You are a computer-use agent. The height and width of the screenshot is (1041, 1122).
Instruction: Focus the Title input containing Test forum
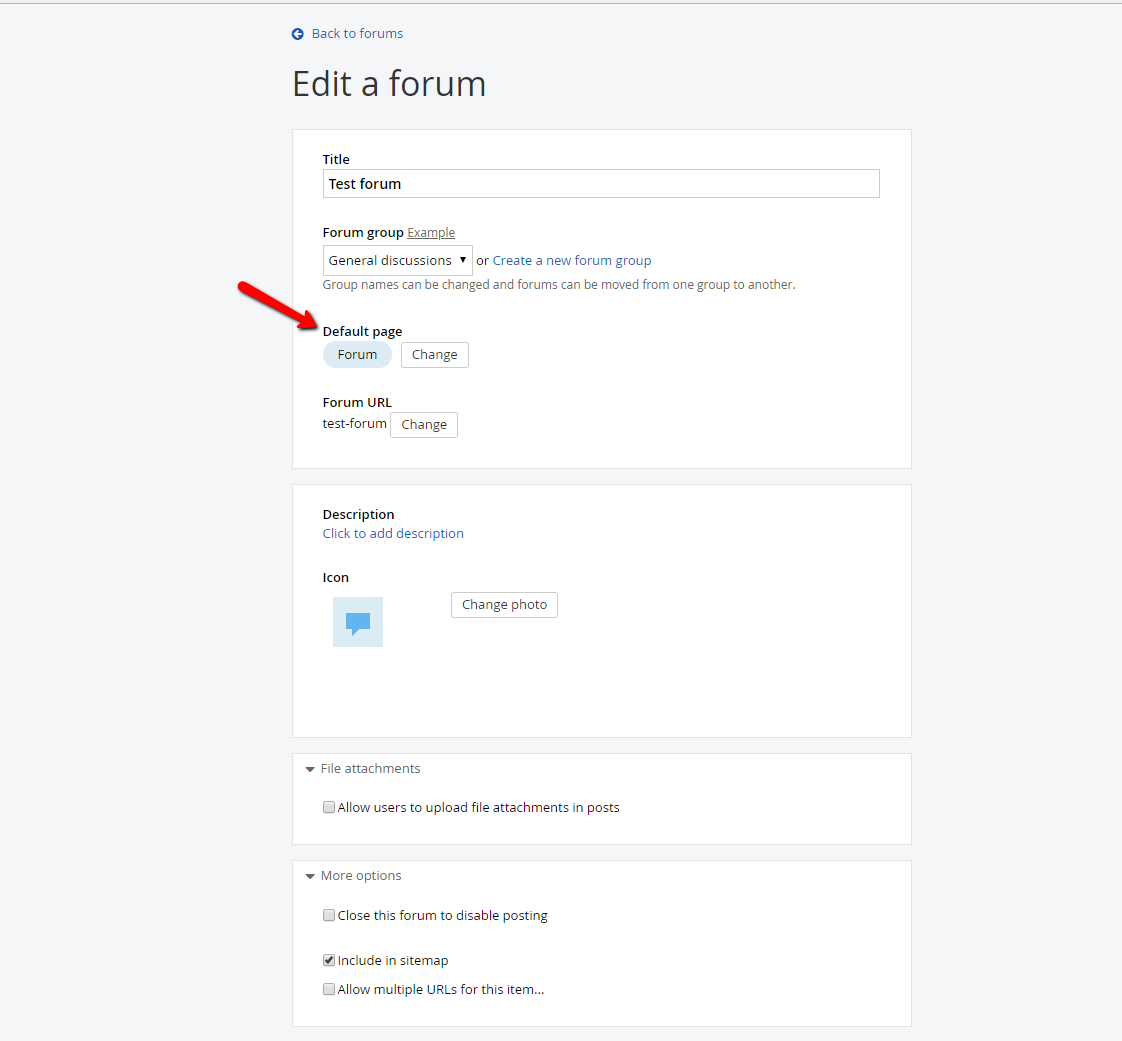(601, 184)
